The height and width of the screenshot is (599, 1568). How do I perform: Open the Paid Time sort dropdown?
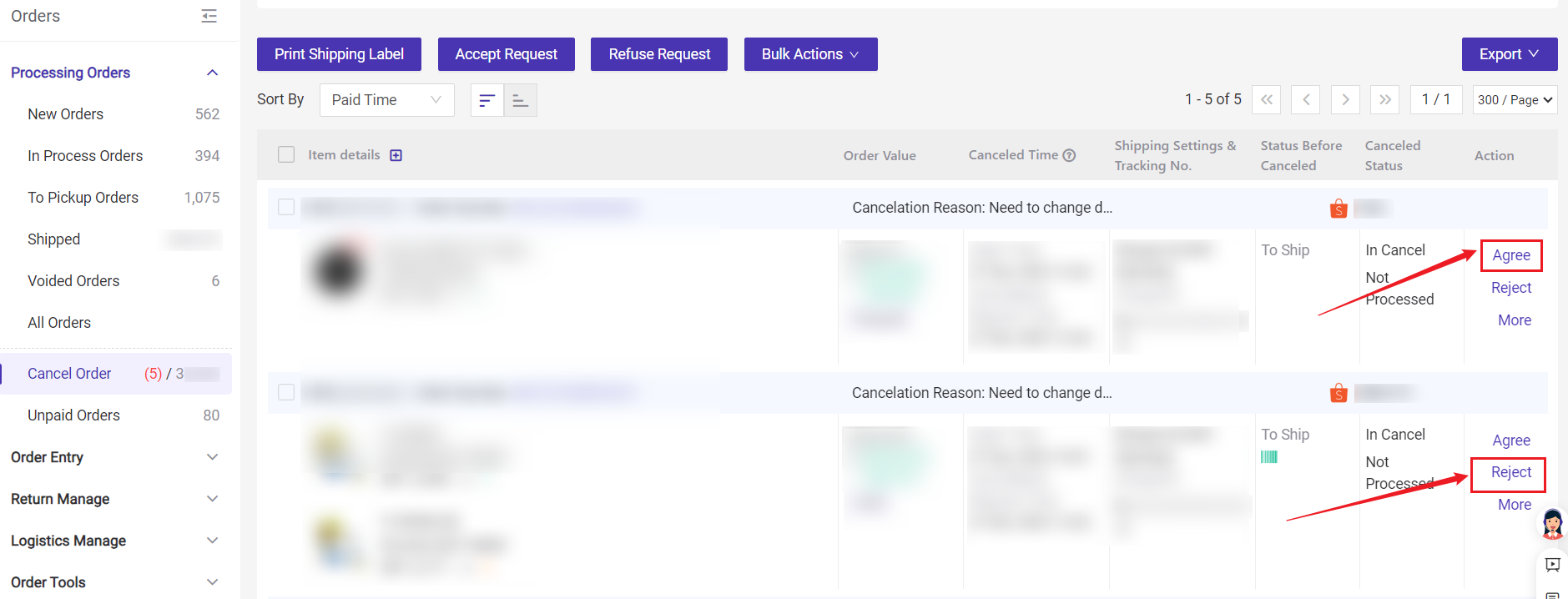[x=386, y=100]
